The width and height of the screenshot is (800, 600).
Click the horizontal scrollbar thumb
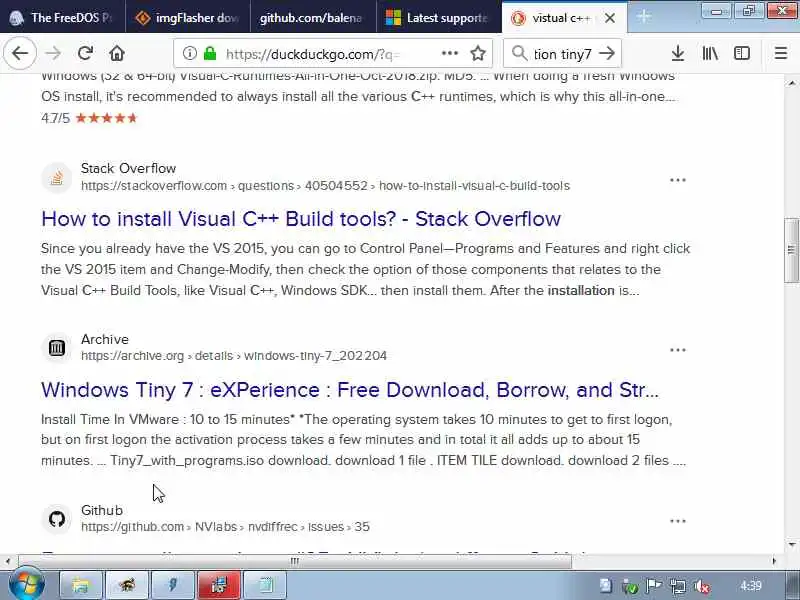[295, 561]
